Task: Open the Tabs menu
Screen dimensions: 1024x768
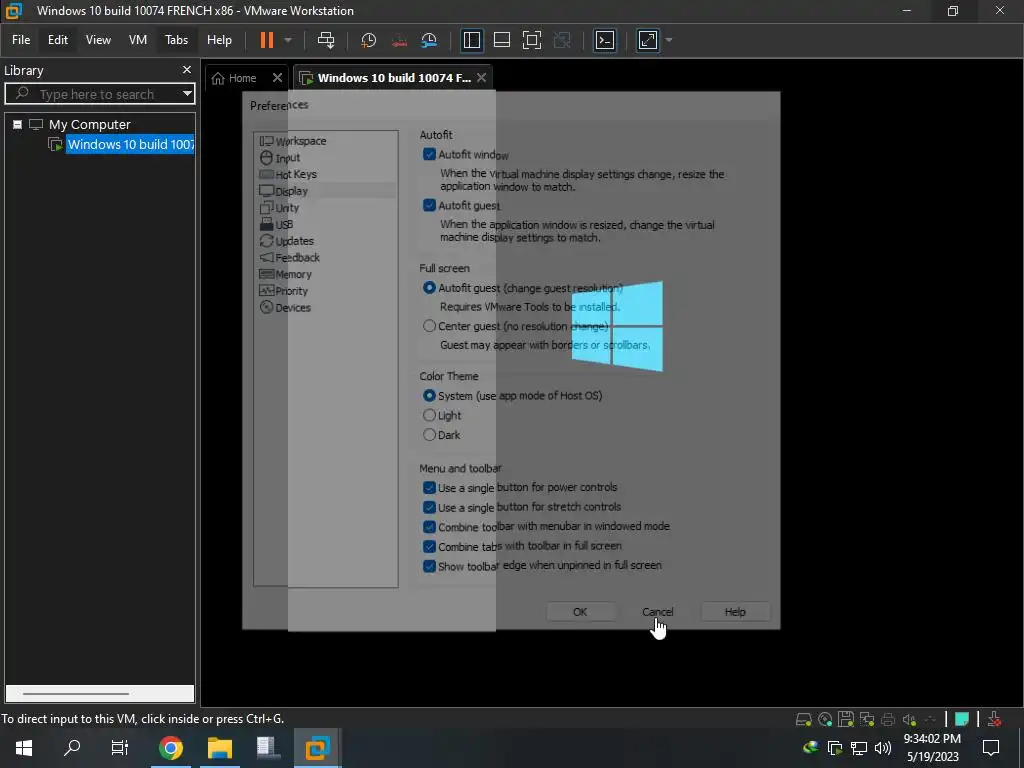Action: [176, 40]
